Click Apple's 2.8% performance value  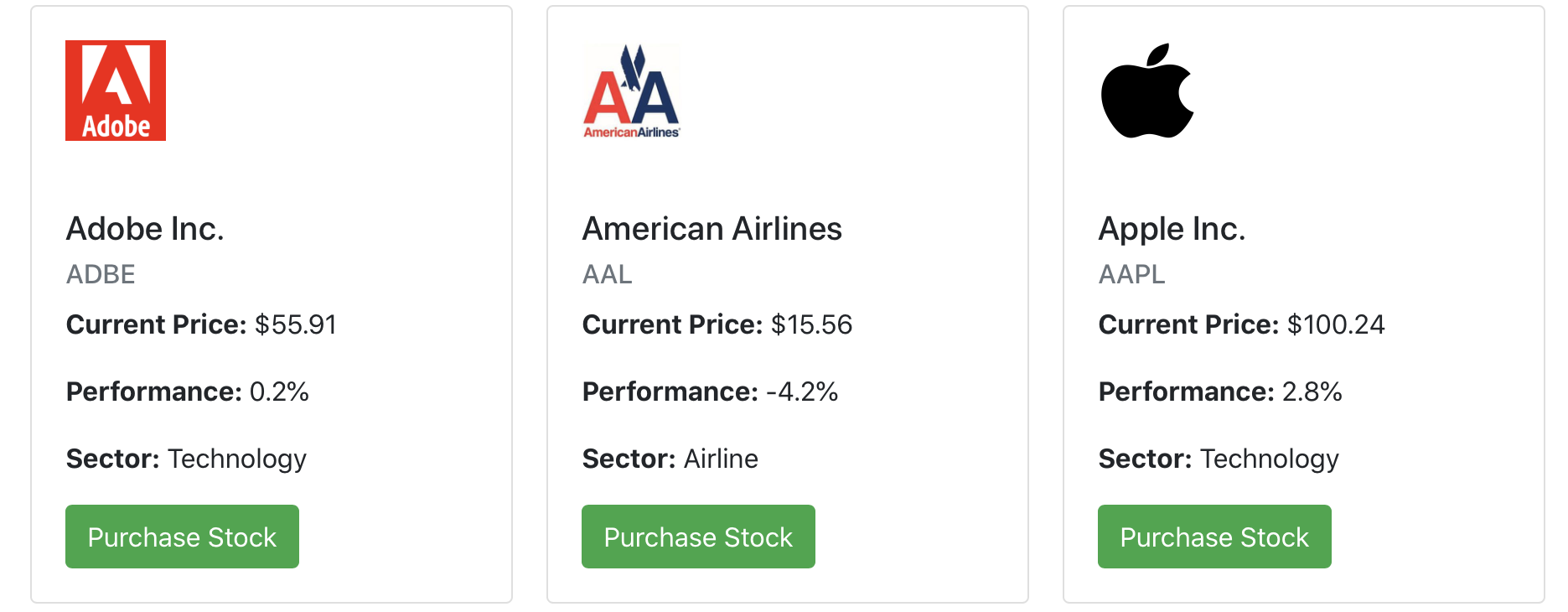click(x=1312, y=392)
